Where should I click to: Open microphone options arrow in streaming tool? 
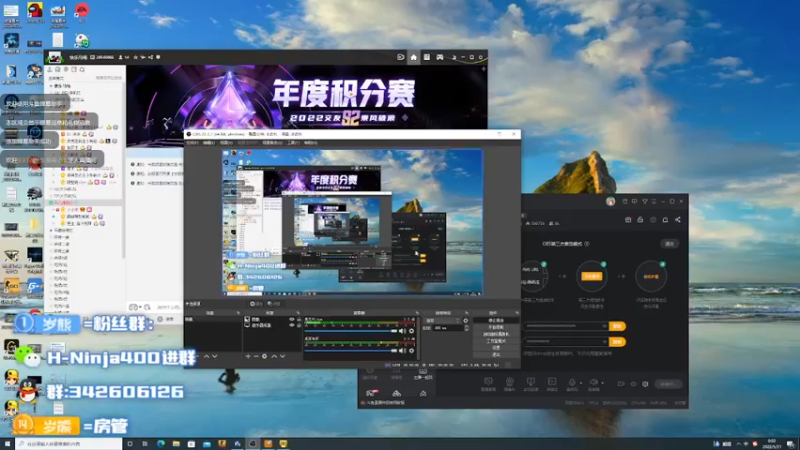coord(581,383)
